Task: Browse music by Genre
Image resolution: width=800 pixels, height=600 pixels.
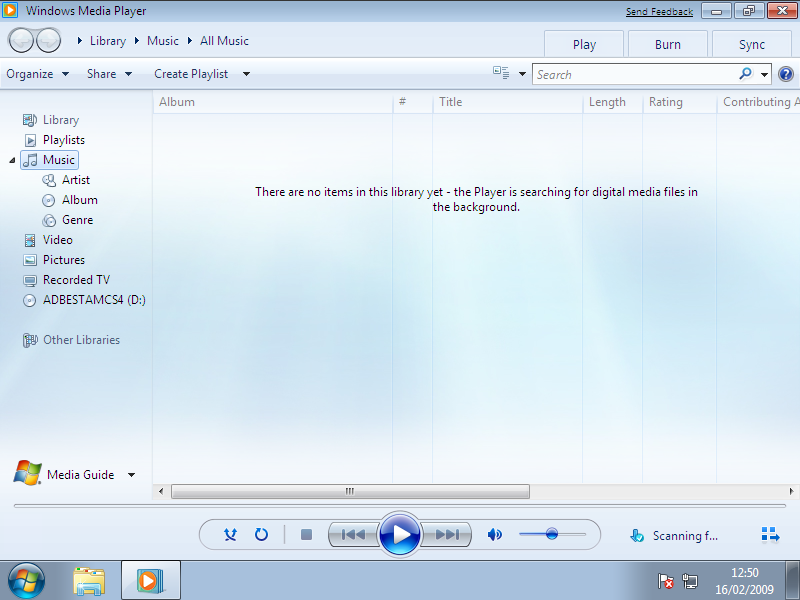Action: pyautogui.click(x=68, y=220)
